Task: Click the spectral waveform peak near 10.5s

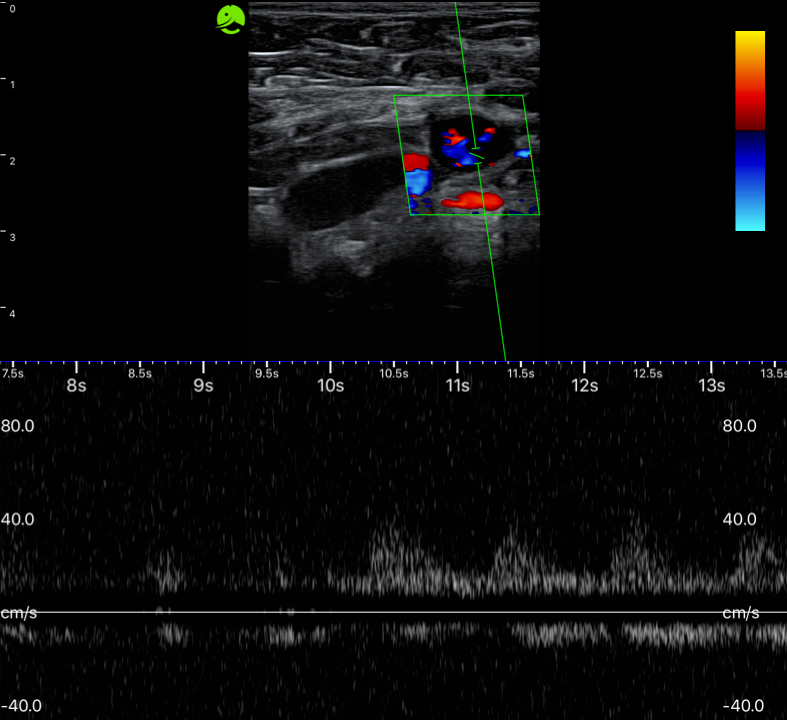Action: point(386,545)
